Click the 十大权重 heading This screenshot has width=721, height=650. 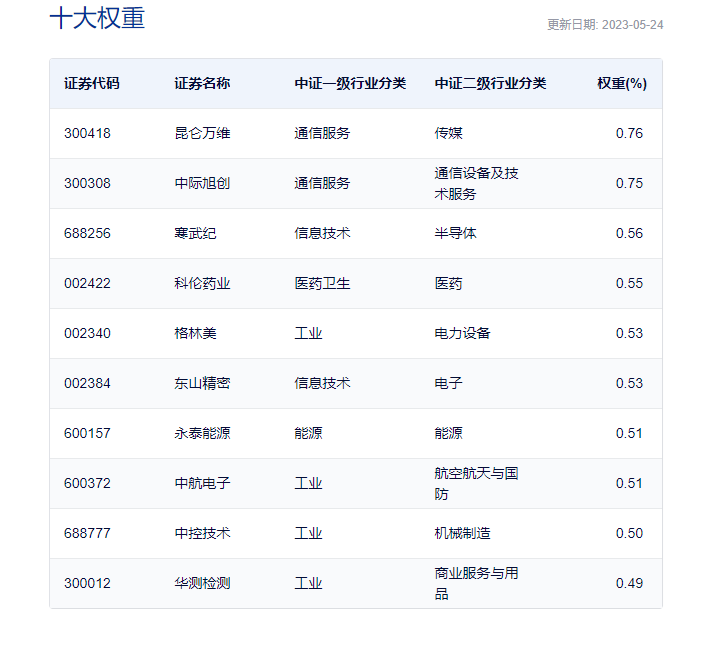point(97,18)
